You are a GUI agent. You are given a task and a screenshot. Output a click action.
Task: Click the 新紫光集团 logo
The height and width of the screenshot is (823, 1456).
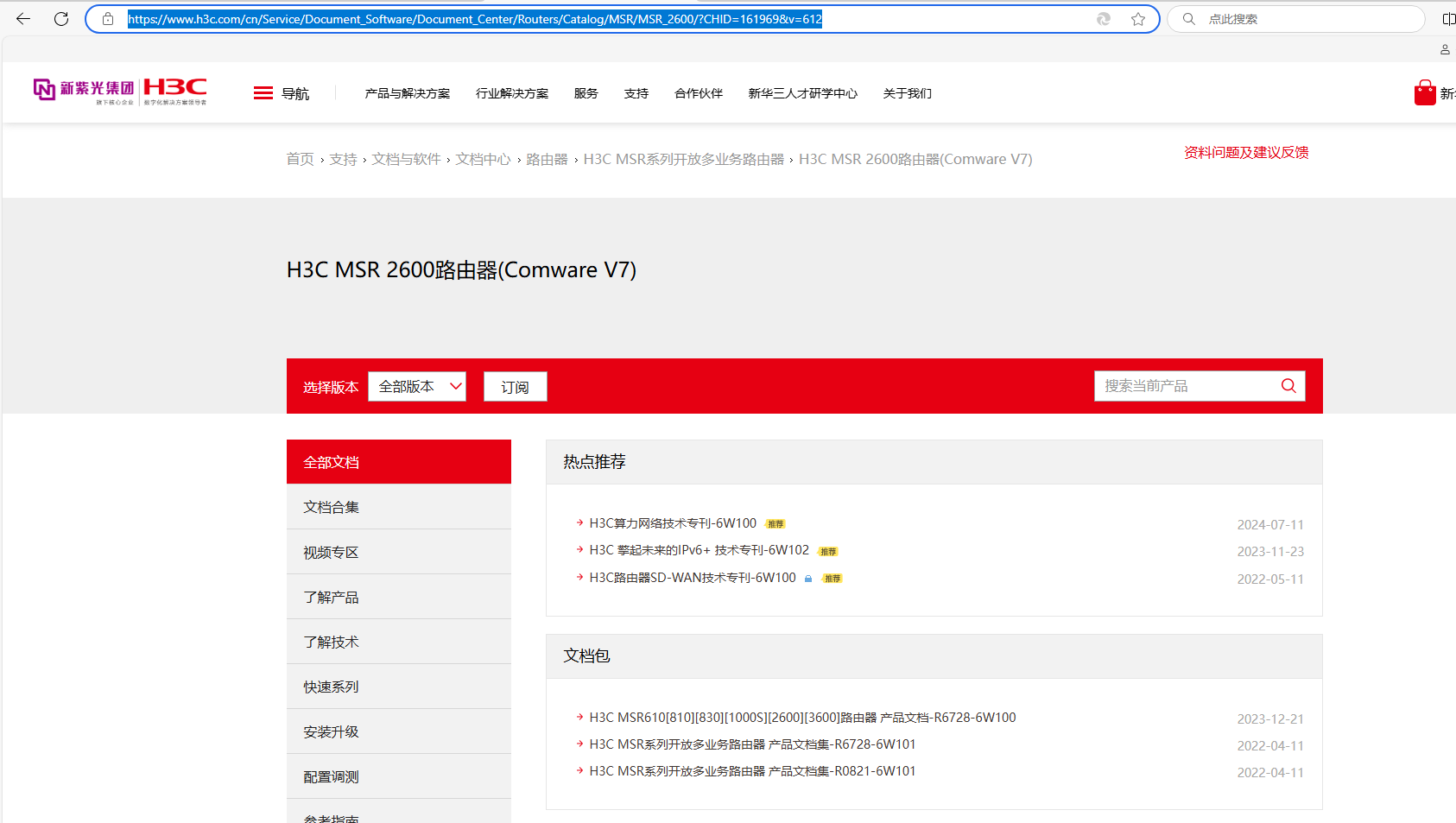coord(84,90)
